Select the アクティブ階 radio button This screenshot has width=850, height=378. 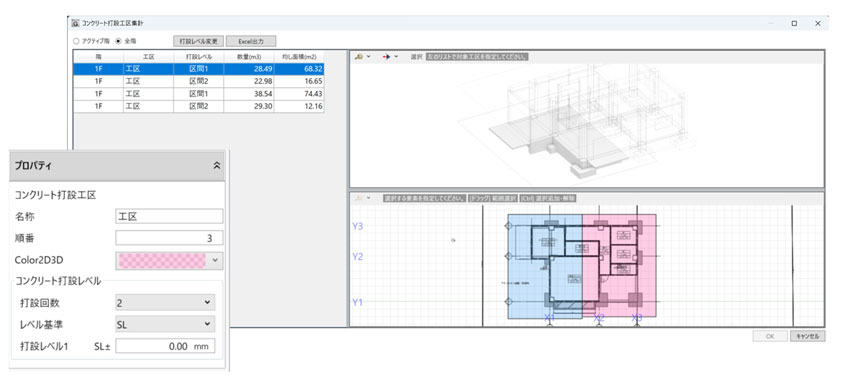76,41
